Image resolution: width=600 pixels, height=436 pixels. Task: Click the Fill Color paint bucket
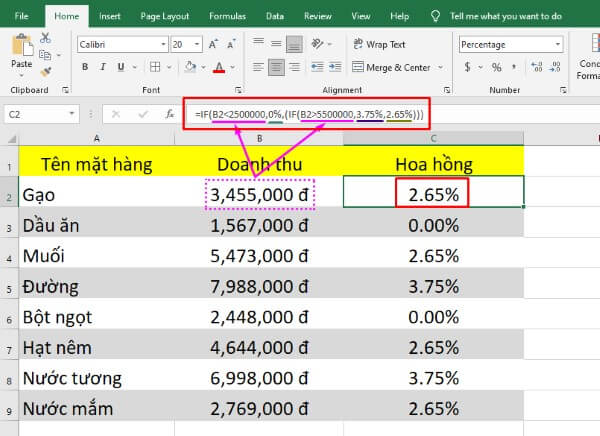tap(190, 67)
